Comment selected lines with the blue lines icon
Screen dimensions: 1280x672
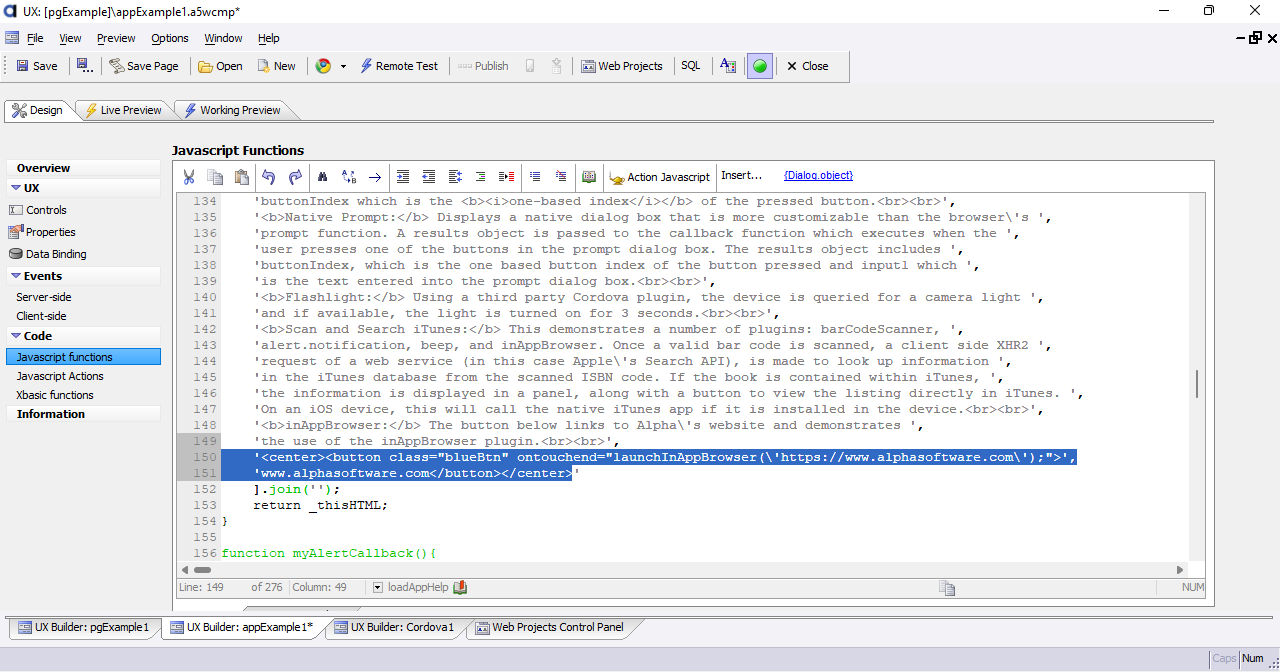pyautogui.click(x=535, y=176)
